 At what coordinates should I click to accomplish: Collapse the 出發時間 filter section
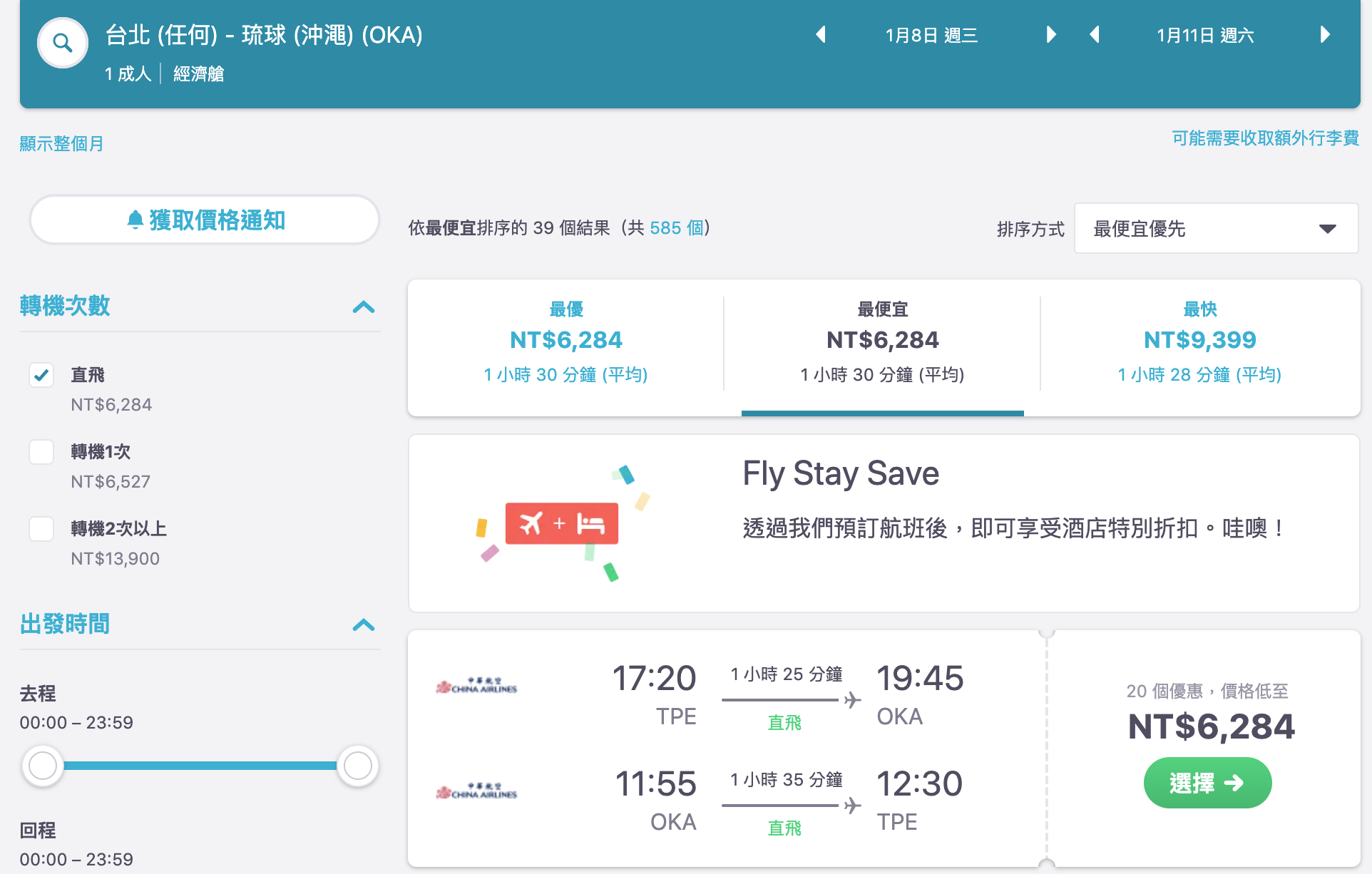pyautogui.click(x=364, y=624)
